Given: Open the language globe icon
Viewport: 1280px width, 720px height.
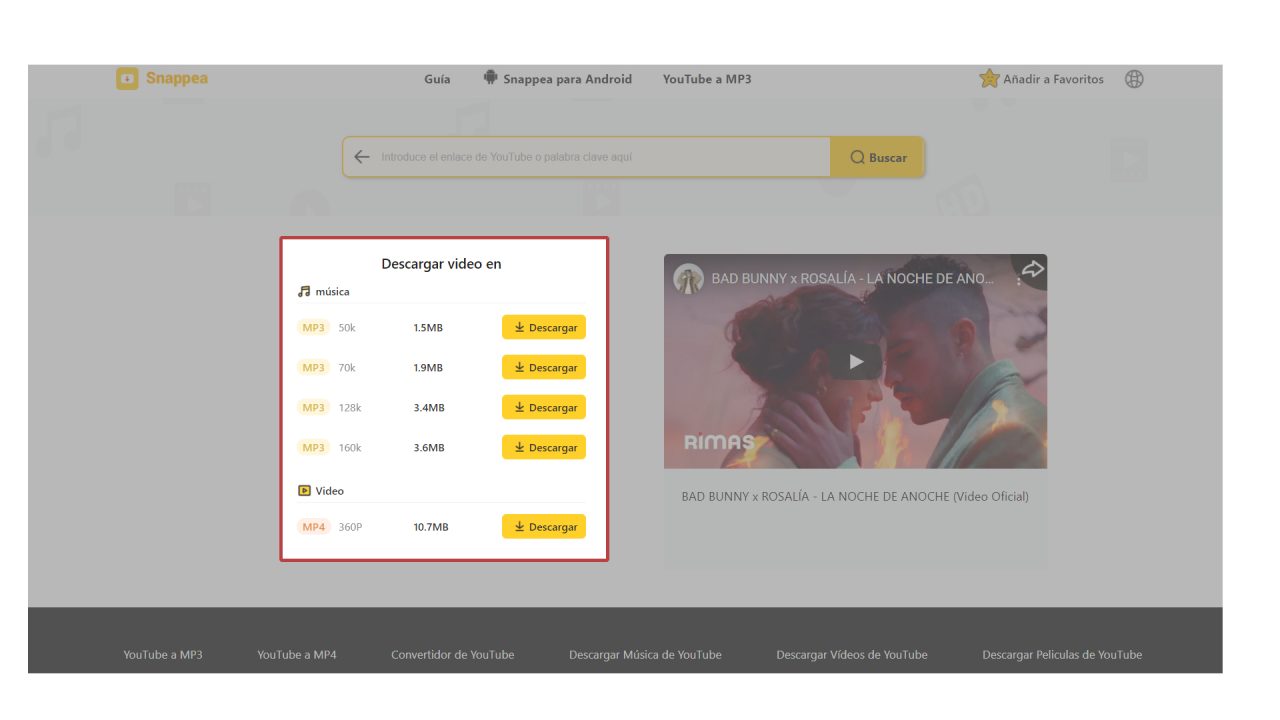Looking at the screenshot, I should tap(1134, 79).
